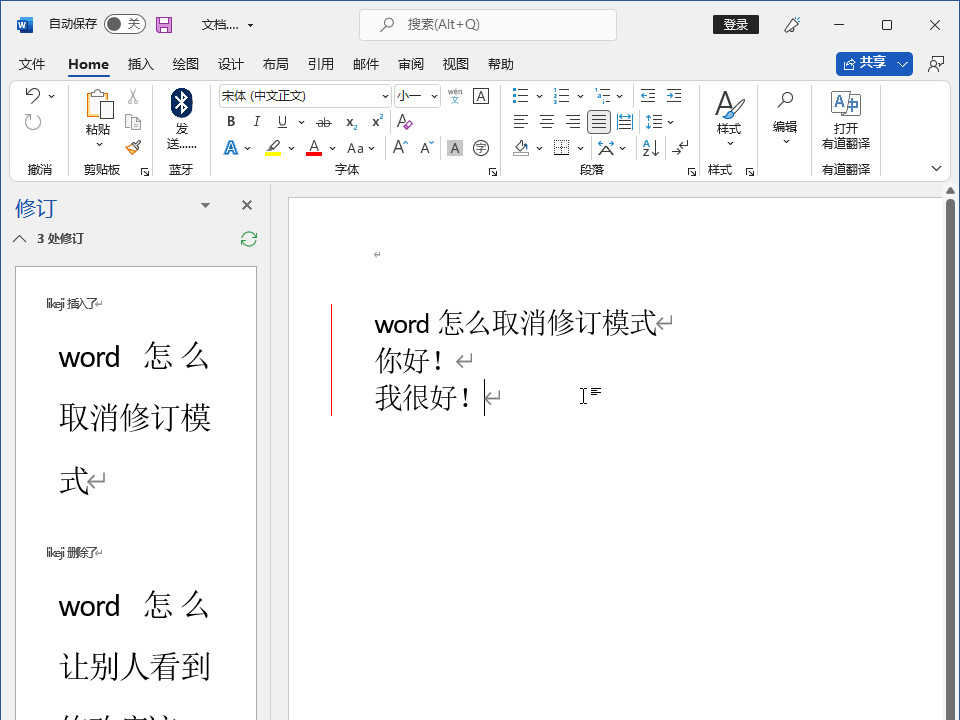Save document with floppy disk icon
Viewport: 960px width, 720px height.
(x=164, y=24)
